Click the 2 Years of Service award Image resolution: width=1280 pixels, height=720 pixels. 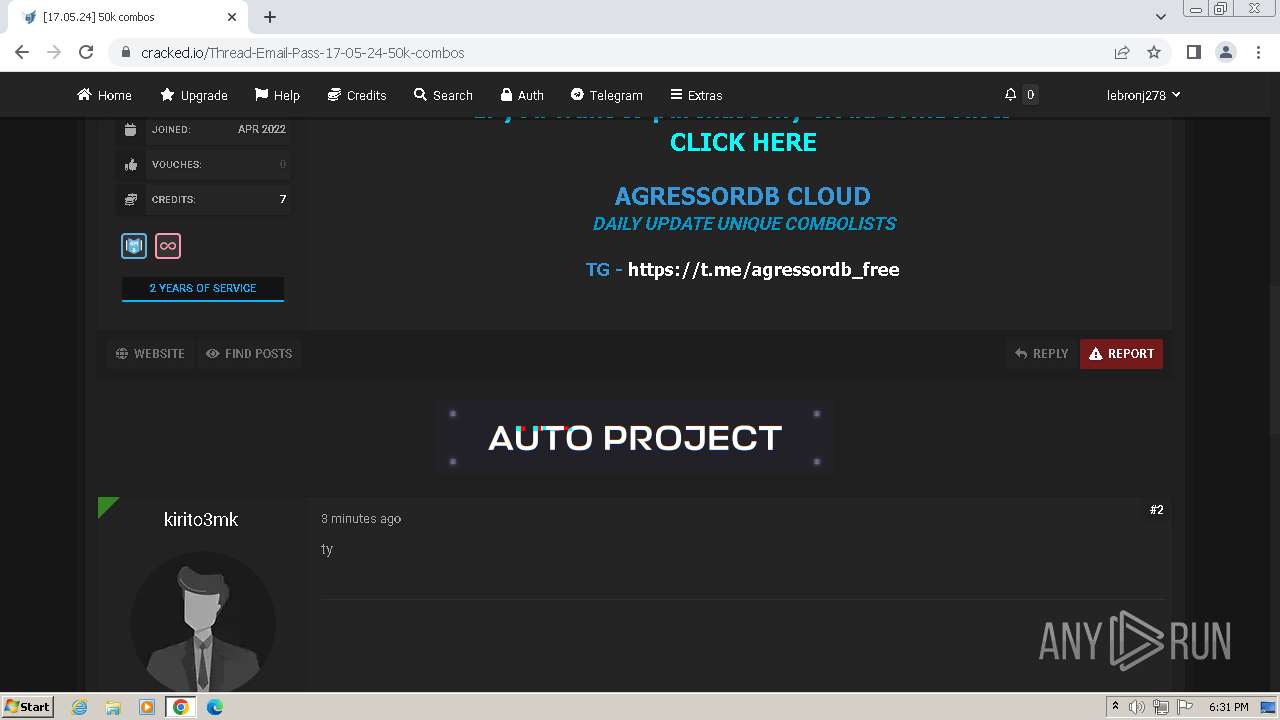point(203,288)
